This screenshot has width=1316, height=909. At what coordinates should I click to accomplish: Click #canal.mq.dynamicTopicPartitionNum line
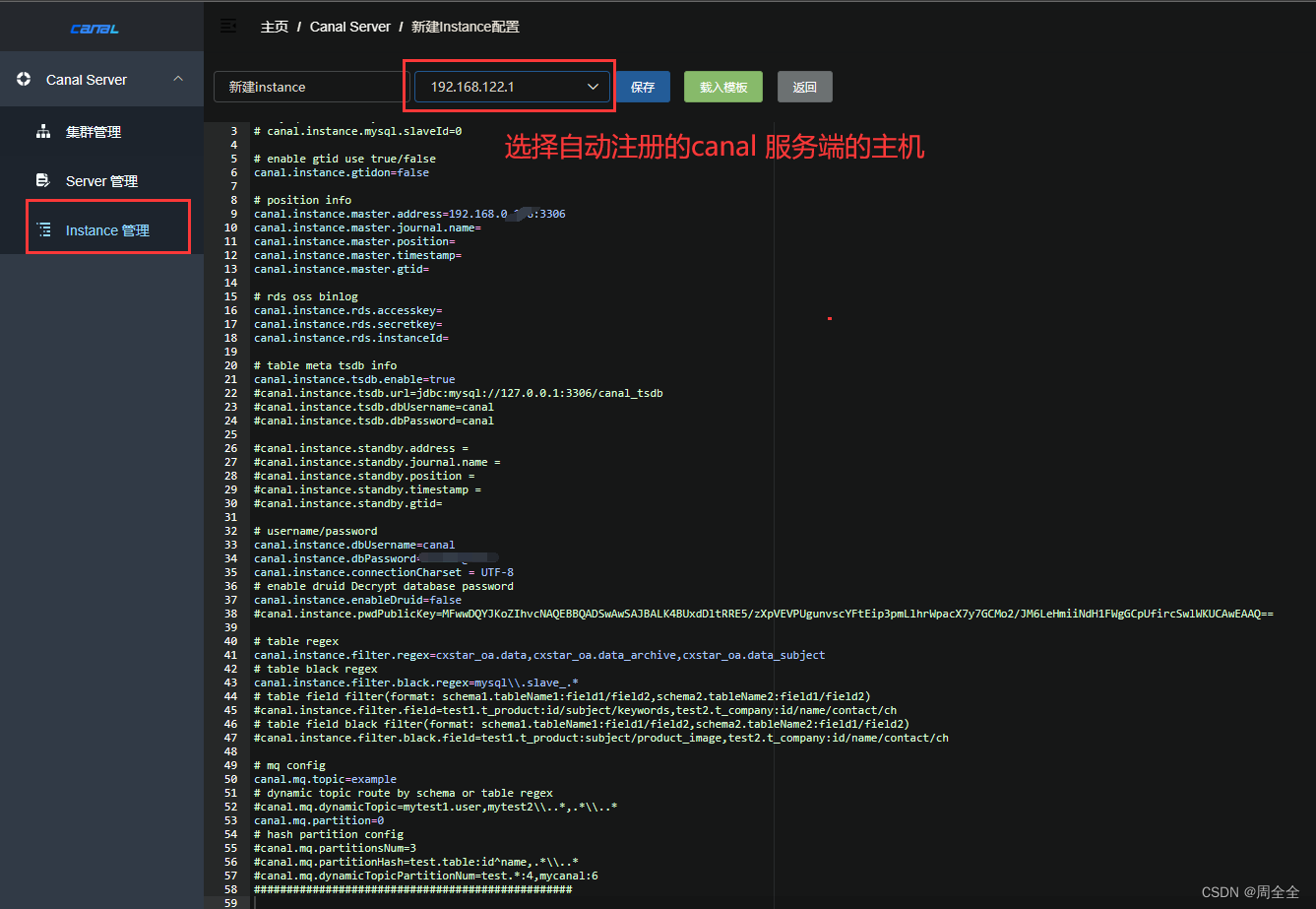click(x=426, y=876)
